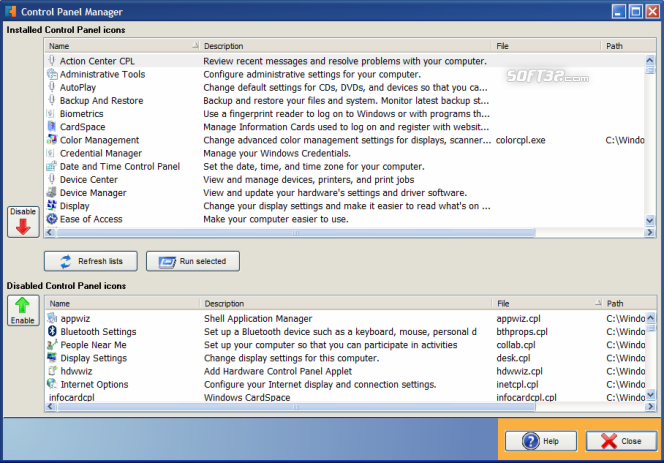
Task: Select the infocardcpl.cpl file cell
Action: coord(526,397)
